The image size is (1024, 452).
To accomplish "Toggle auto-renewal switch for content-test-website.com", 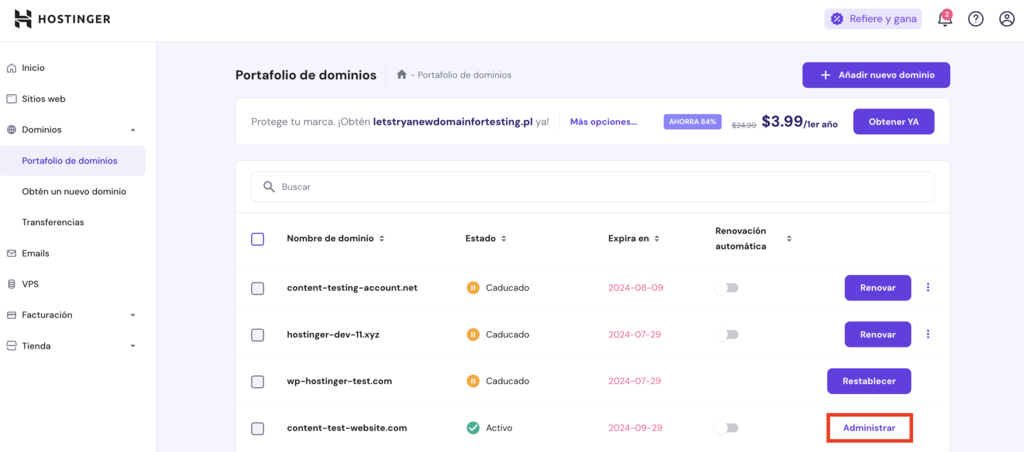I will (x=728, y=428).
